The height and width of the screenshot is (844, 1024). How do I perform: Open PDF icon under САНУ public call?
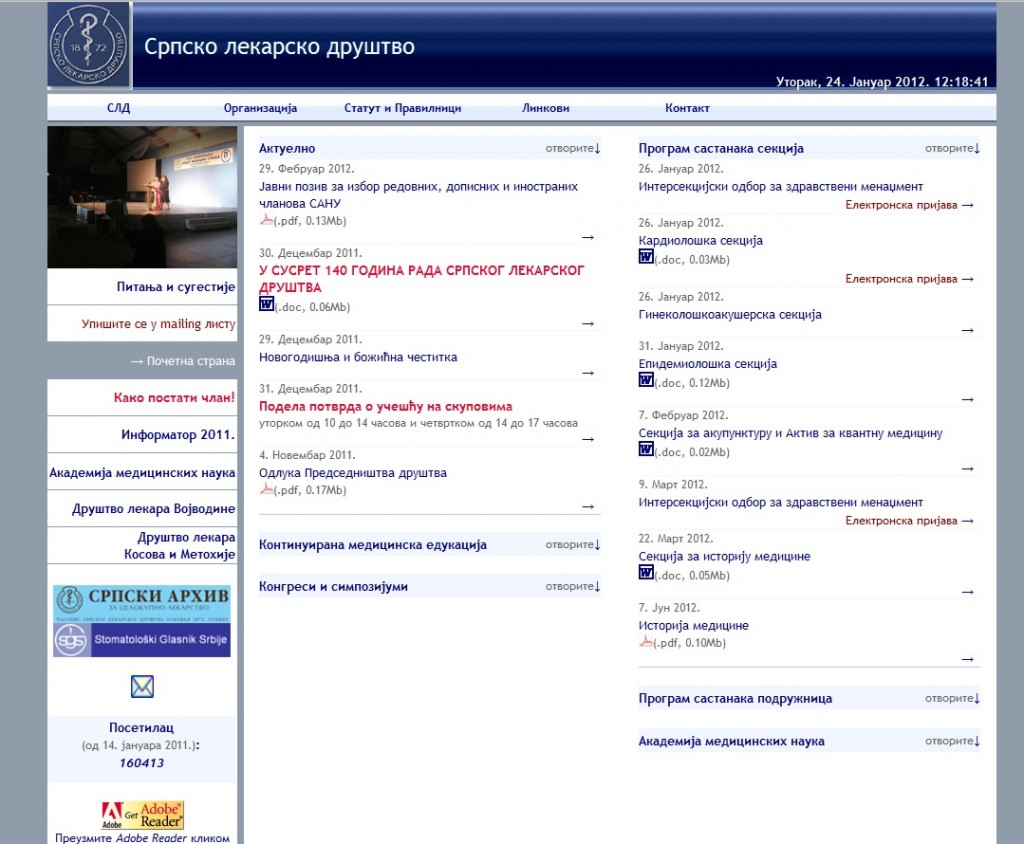coord(266,221)
